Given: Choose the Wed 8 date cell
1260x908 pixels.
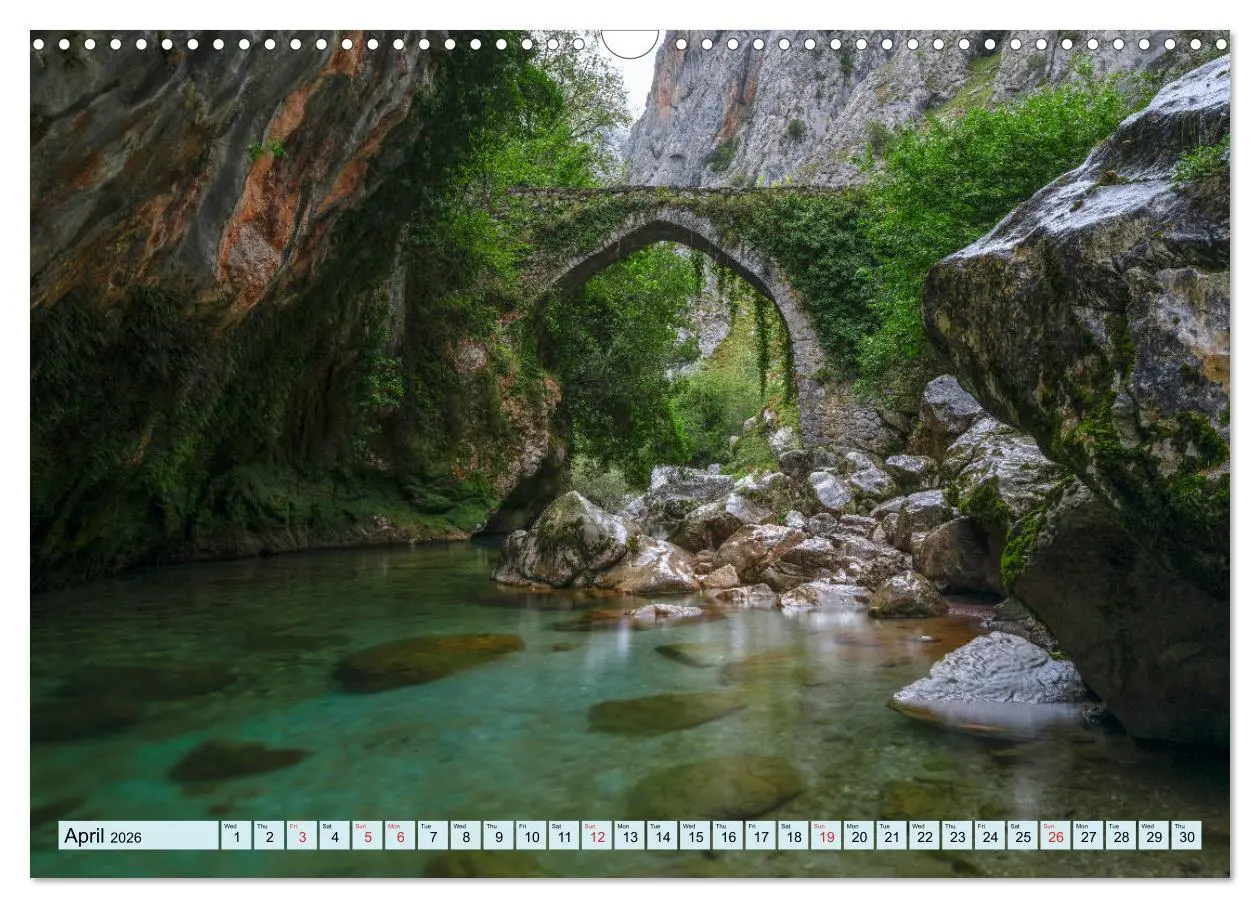Looking at the screenshot, I should pyautogui.click(x=465, y=836).
